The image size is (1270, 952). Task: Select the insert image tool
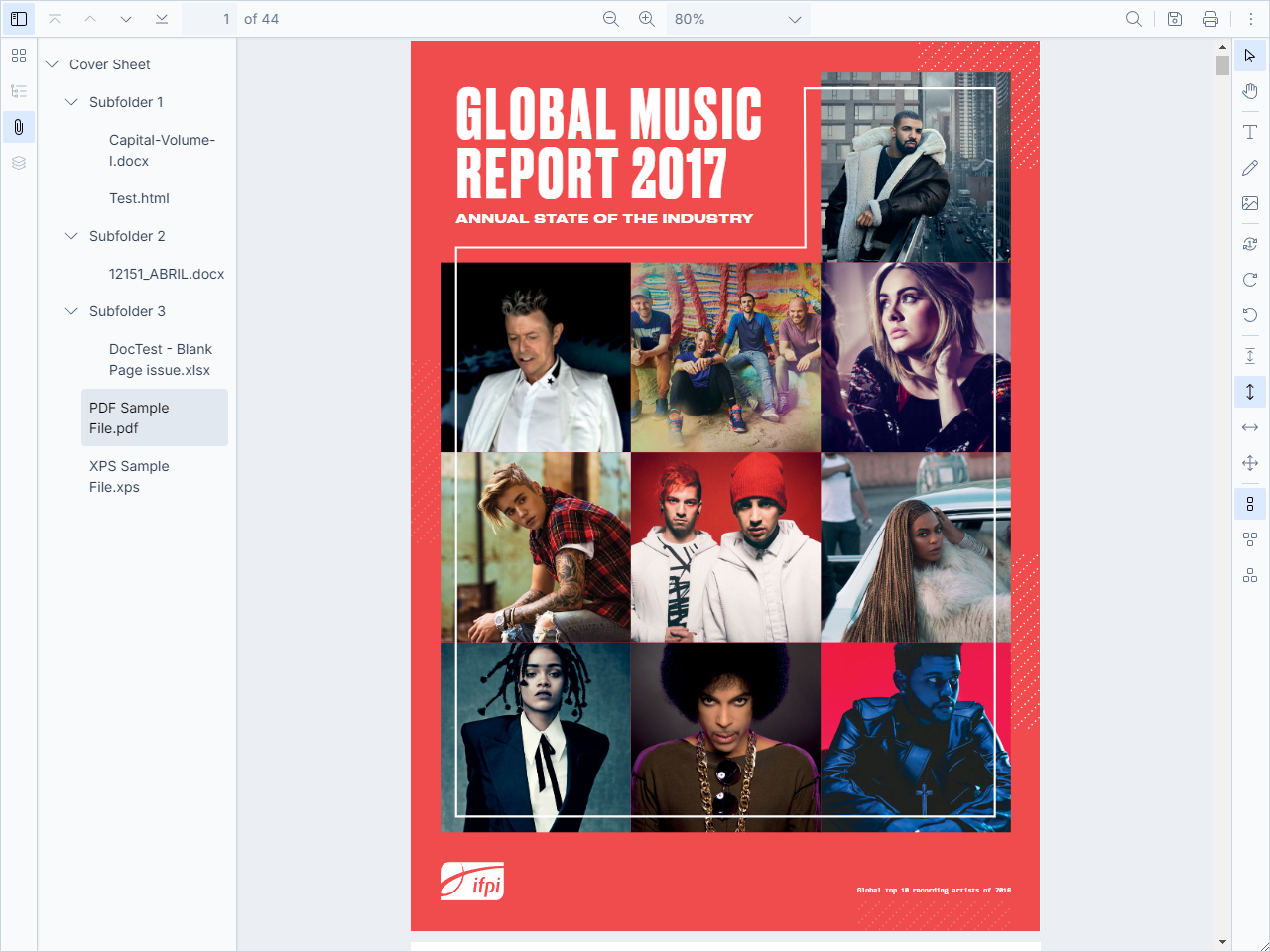click(1250, 203)
